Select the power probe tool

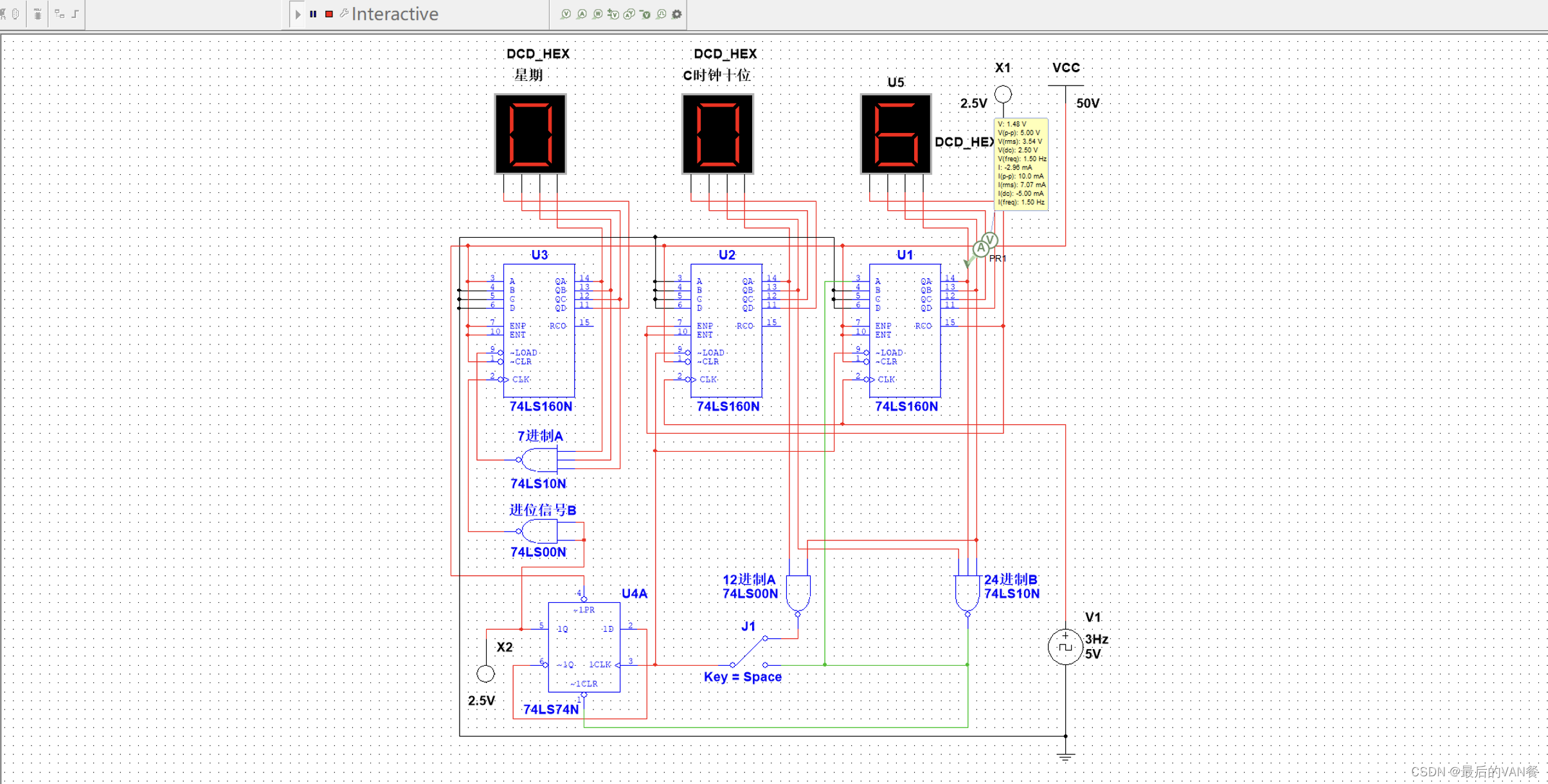(x=598, y=14)
